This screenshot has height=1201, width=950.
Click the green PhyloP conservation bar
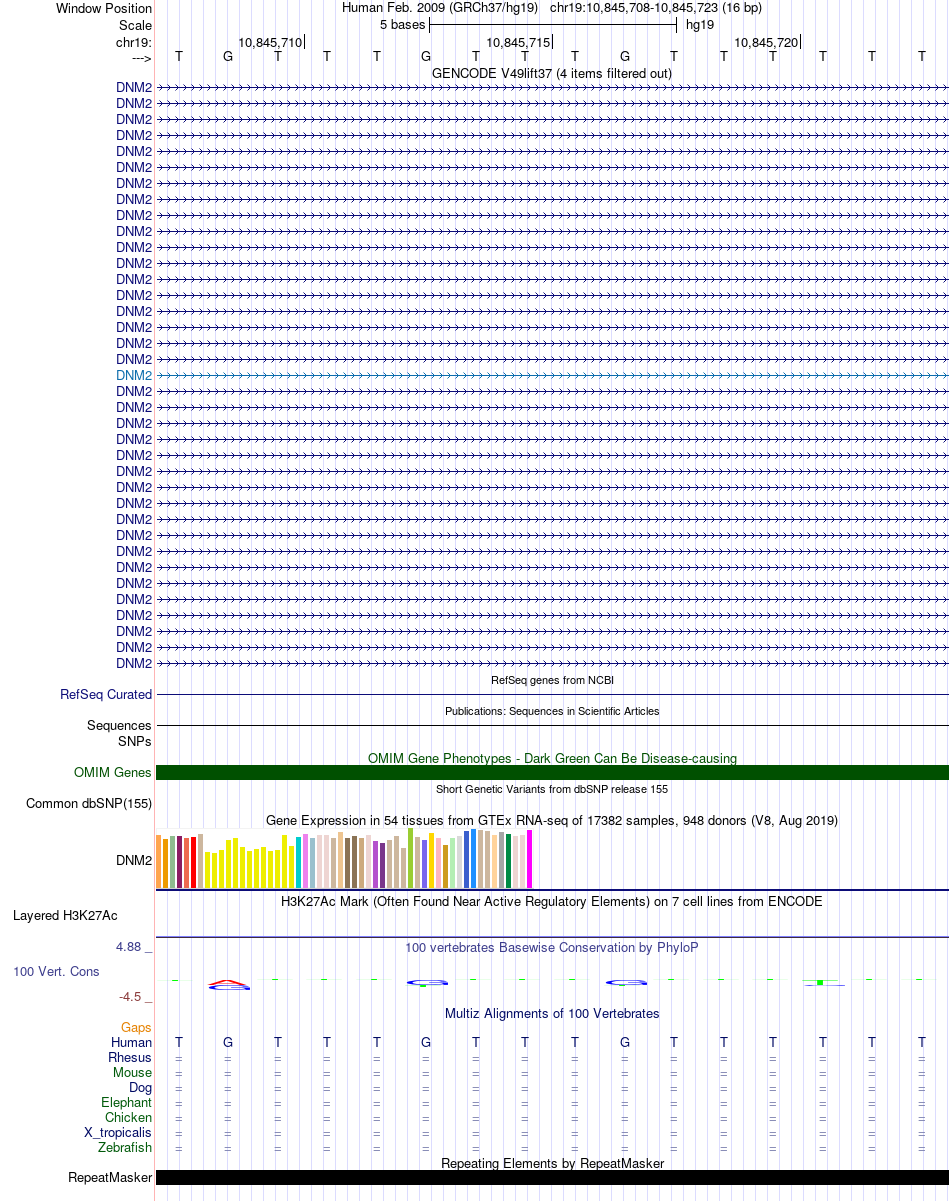tap(820, 983)
